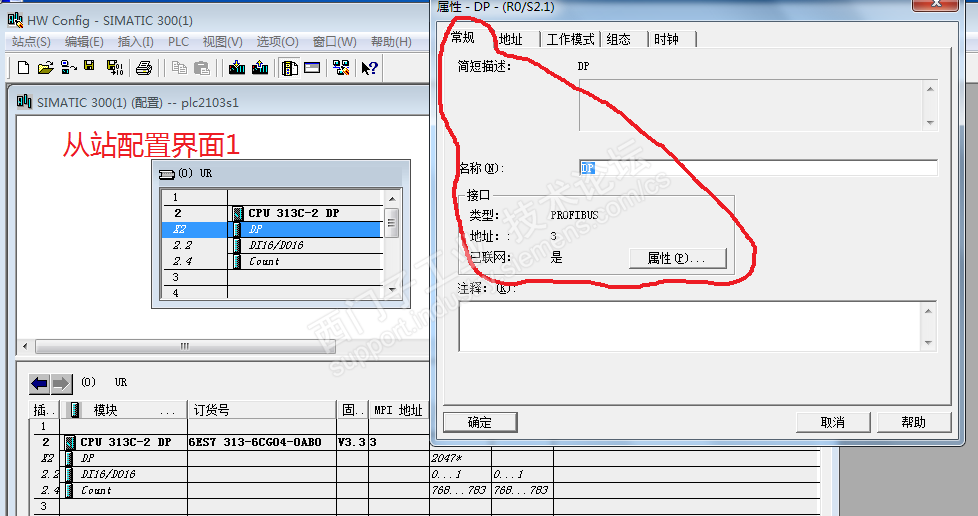Click comment box scroll down arrow
This screenshot has width=978, height=516.
tap(929, 343)
